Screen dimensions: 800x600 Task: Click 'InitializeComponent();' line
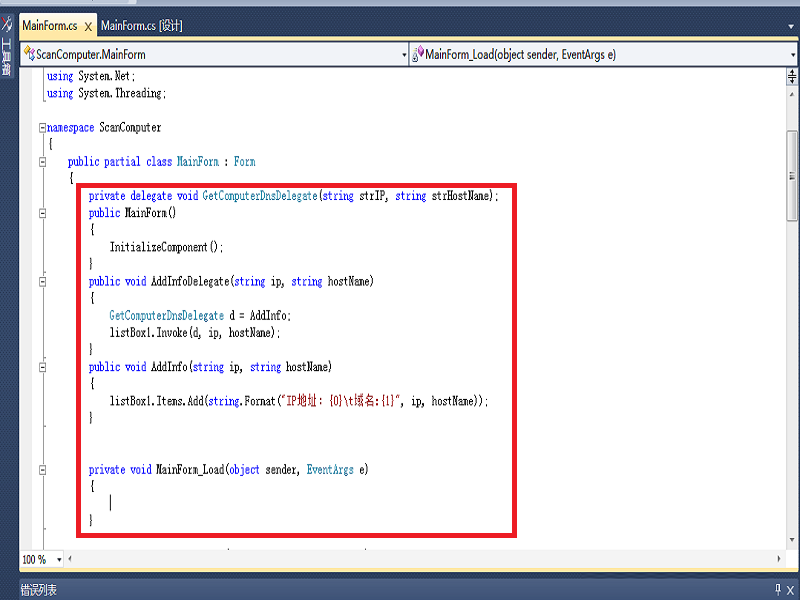point(166,247)
